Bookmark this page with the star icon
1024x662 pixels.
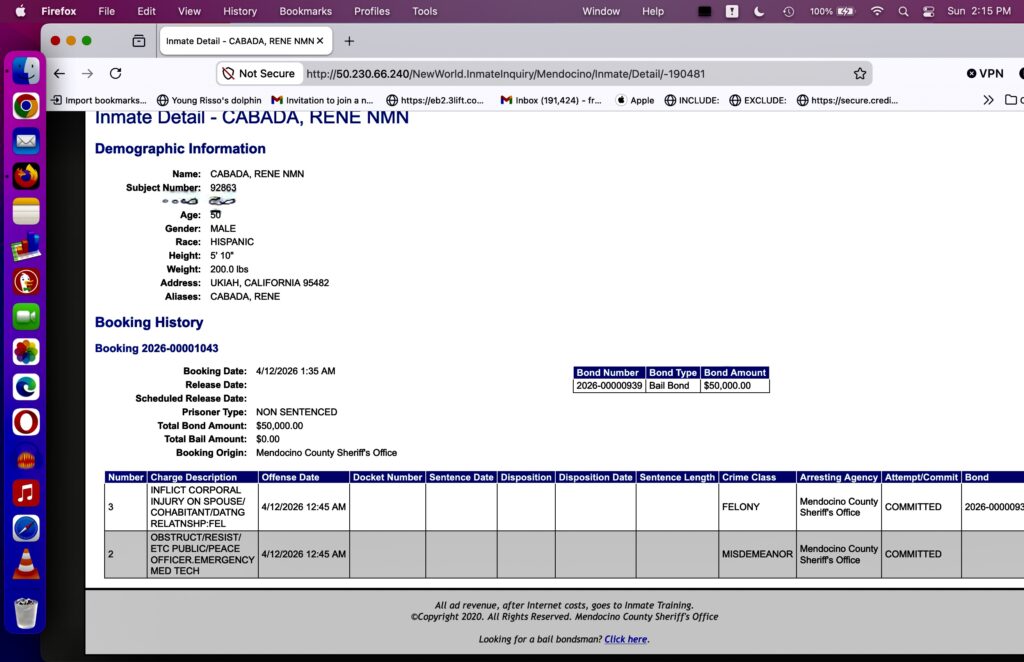pyautogui.click(x=859, y=74)
